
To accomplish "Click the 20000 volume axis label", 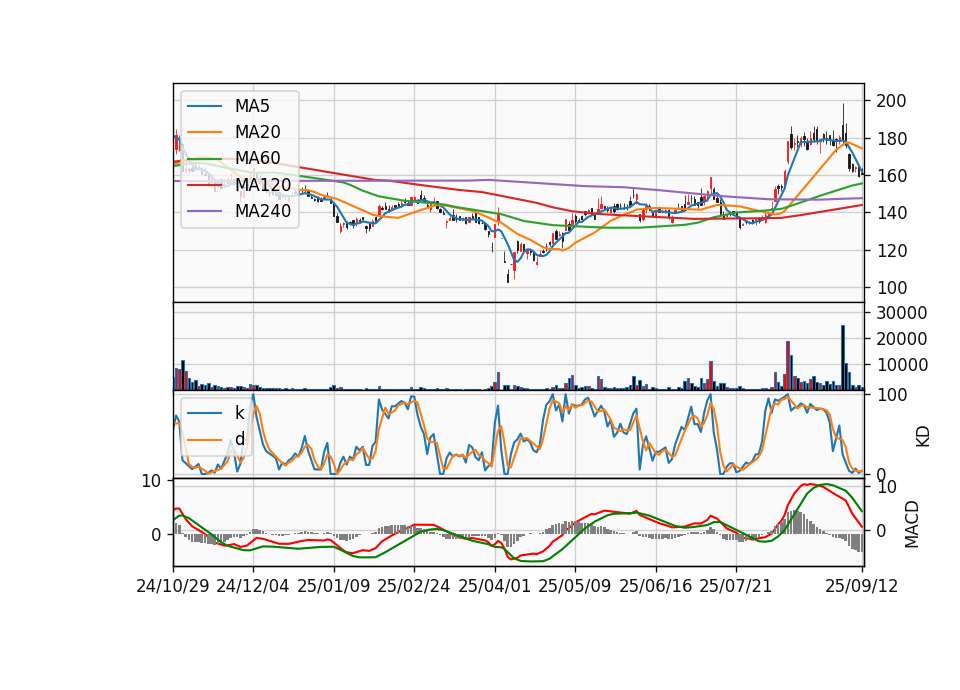I will tap(901, 339).
